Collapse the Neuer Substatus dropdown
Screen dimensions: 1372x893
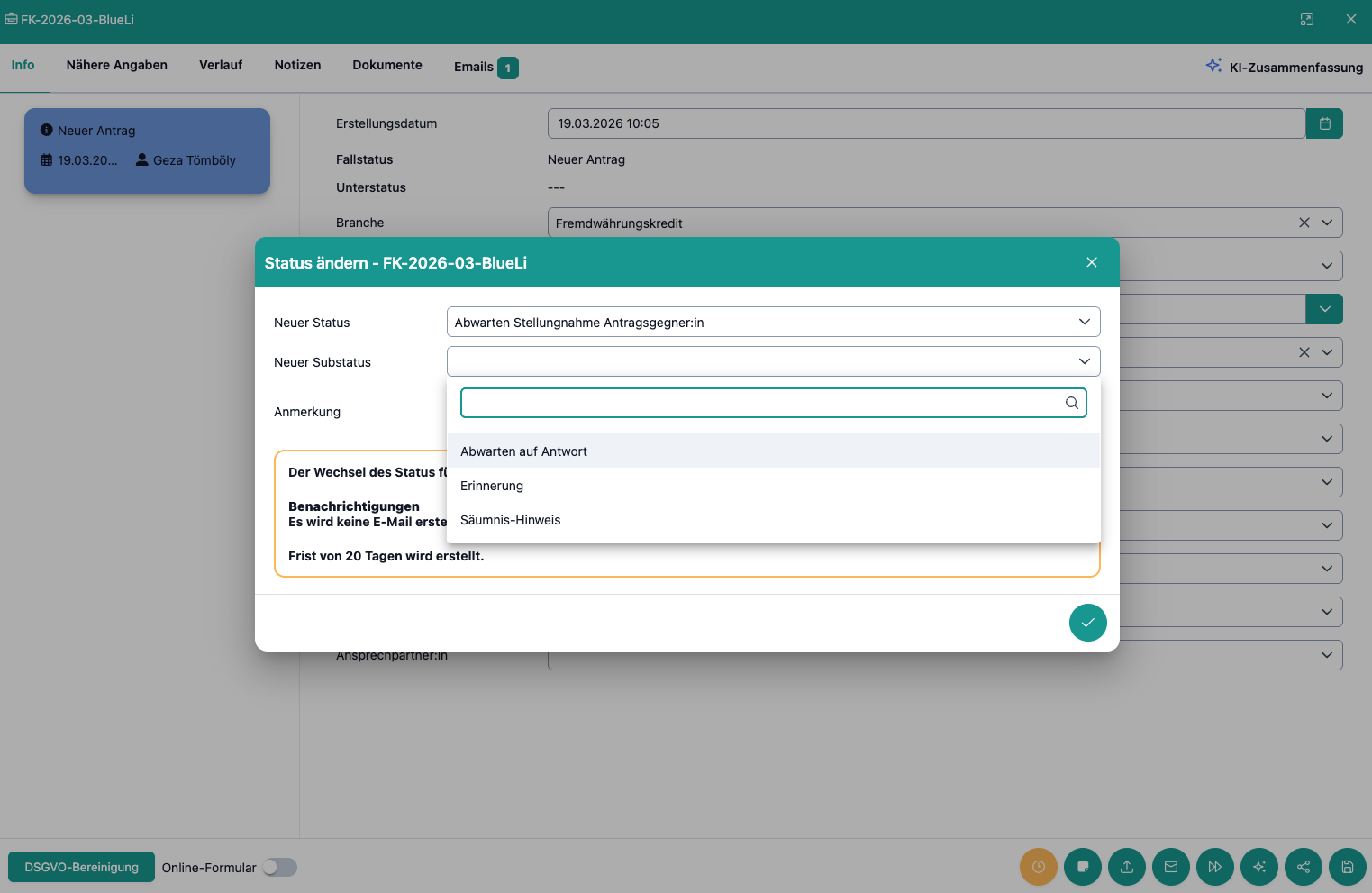pos(1084,361)
